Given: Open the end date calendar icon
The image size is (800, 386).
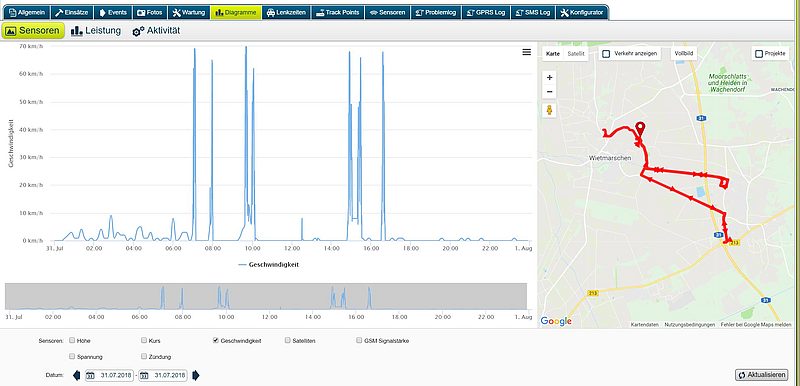Looking at the screenshot, I should (x=144, y=376).
